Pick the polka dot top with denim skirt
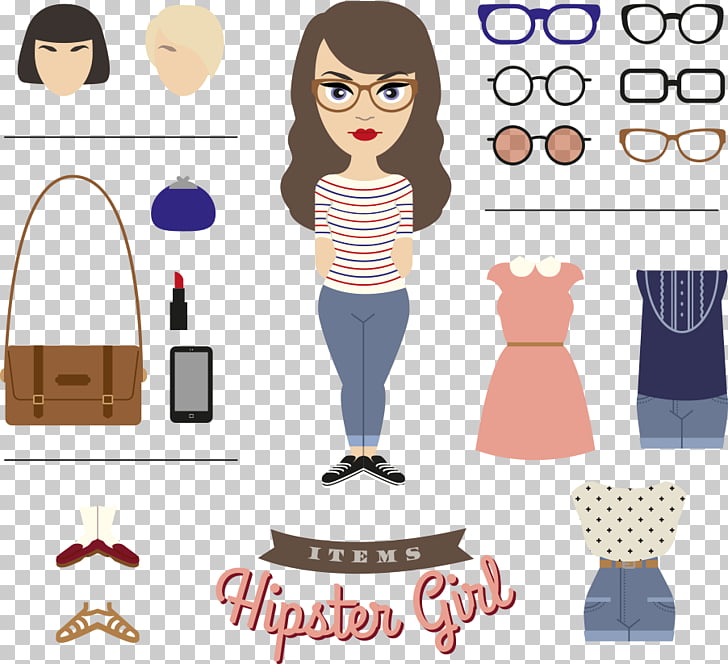Viewport: 728px width, 664px height. point(629,562)
